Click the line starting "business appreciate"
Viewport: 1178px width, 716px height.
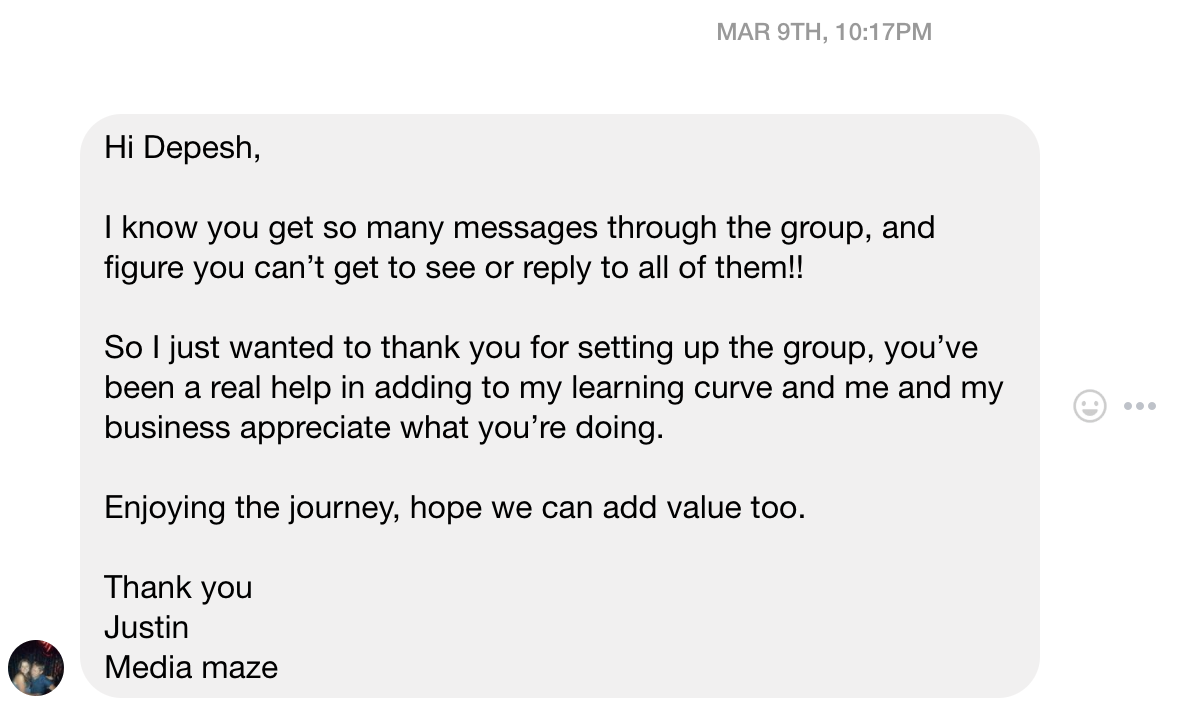383,428
